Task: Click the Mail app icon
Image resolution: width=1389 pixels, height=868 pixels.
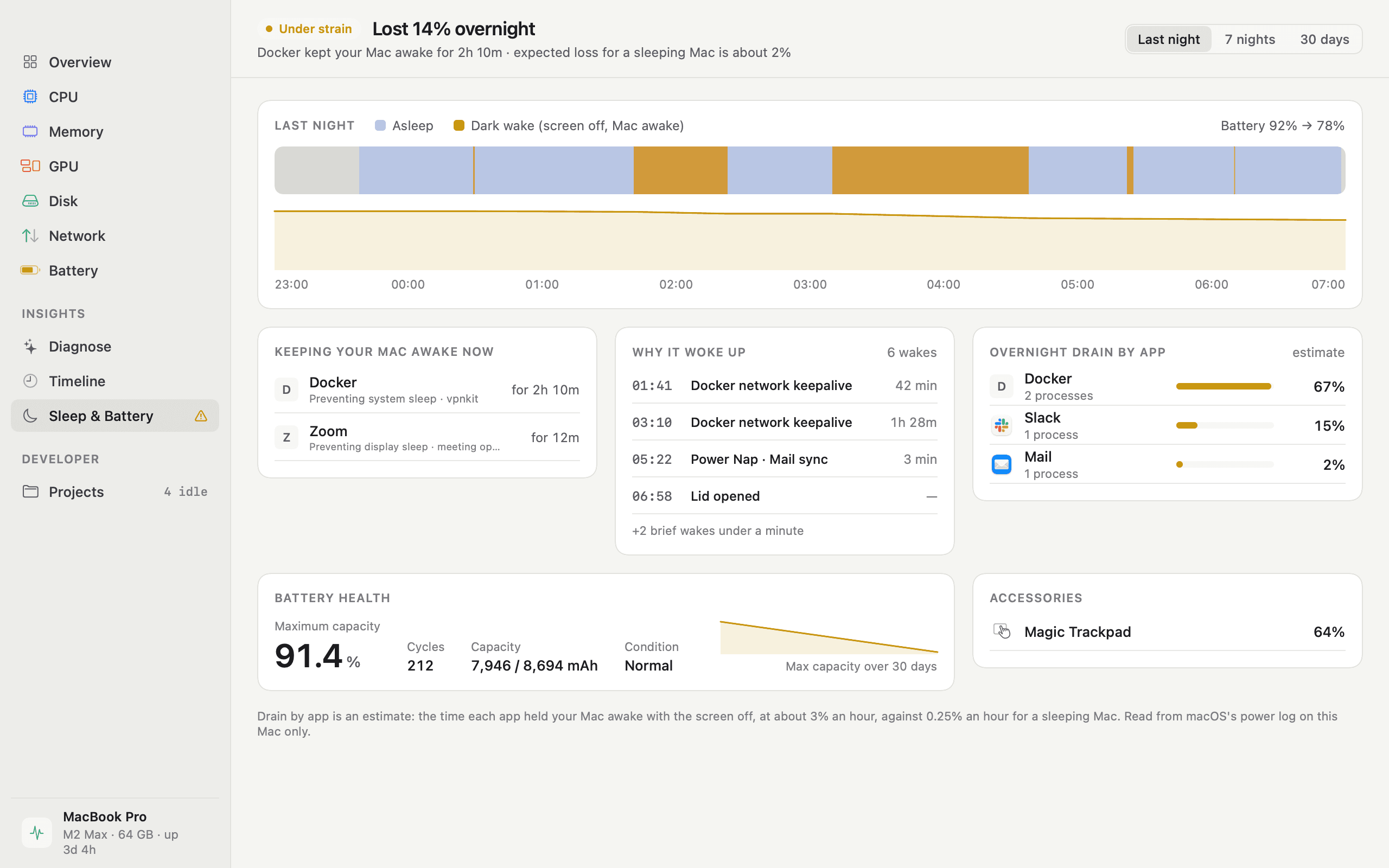Action: click(x=1002, y=464)
